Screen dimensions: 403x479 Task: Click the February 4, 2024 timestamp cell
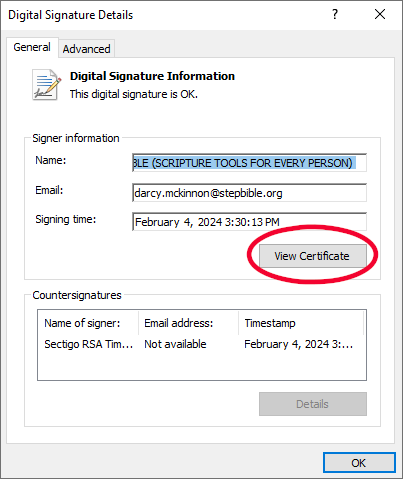pos(298,344)
